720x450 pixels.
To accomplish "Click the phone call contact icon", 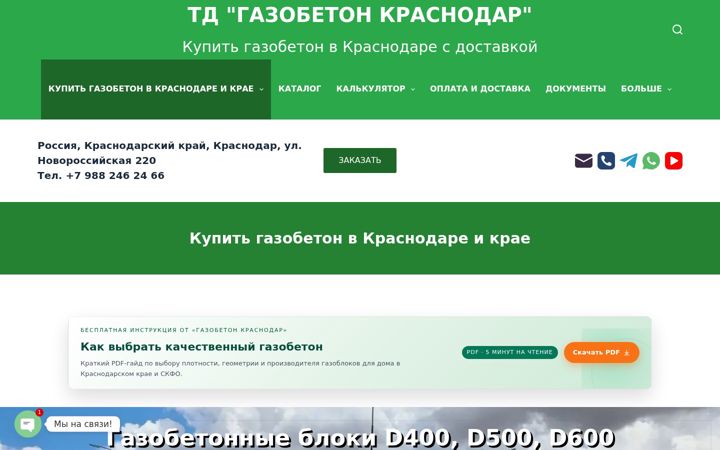I will (x=606, y=161).
